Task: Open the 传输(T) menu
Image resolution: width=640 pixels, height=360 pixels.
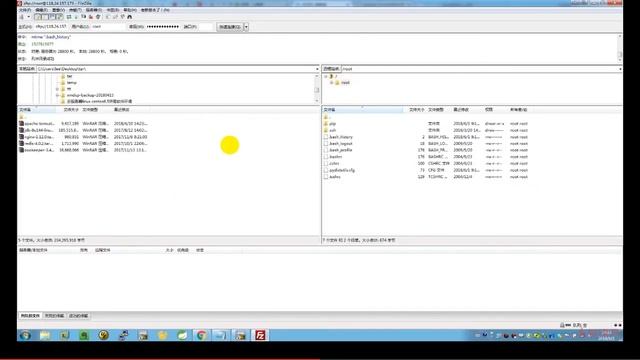Action: (x=75, y=10)
